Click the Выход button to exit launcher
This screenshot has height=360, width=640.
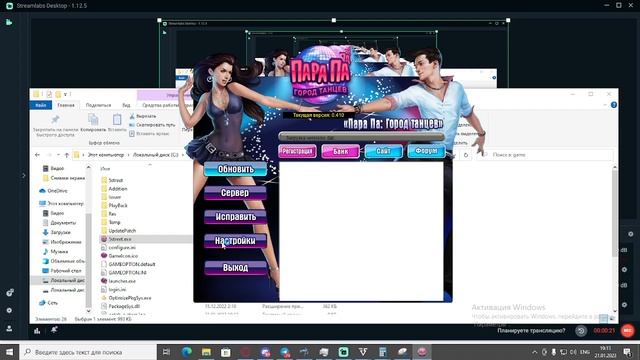236,267
